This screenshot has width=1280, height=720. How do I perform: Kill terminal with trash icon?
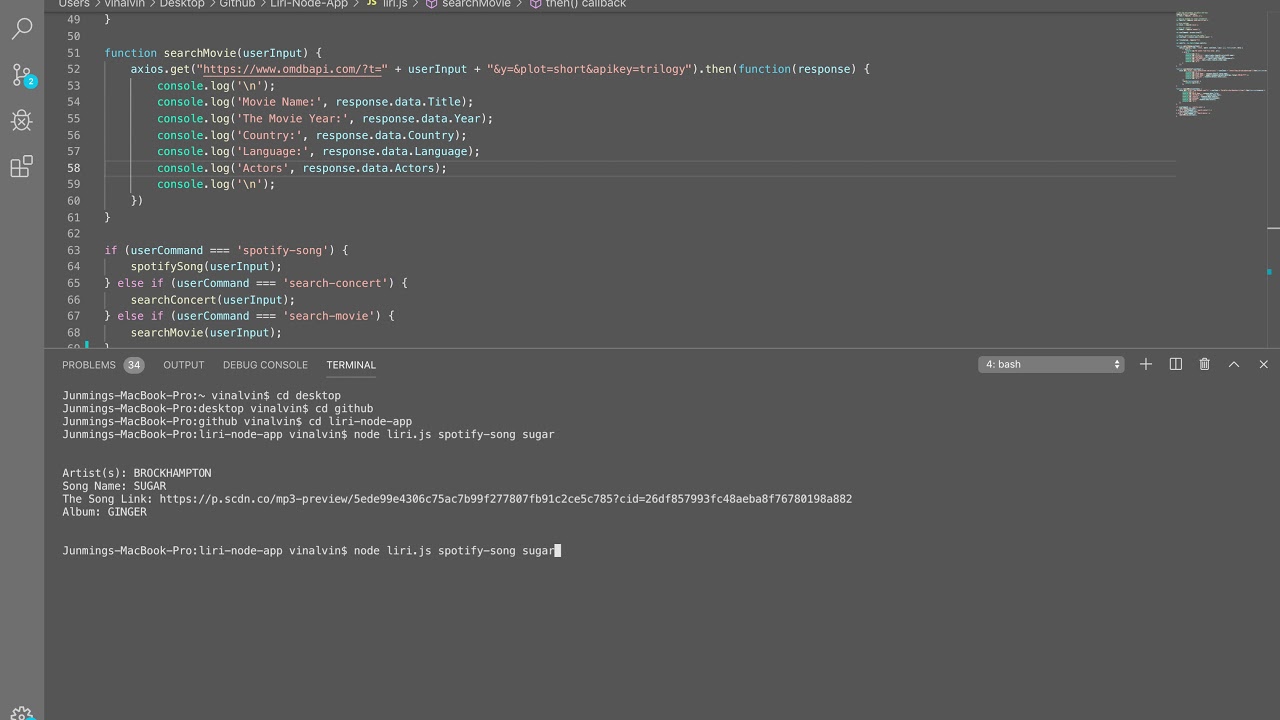coord(1205,364)
